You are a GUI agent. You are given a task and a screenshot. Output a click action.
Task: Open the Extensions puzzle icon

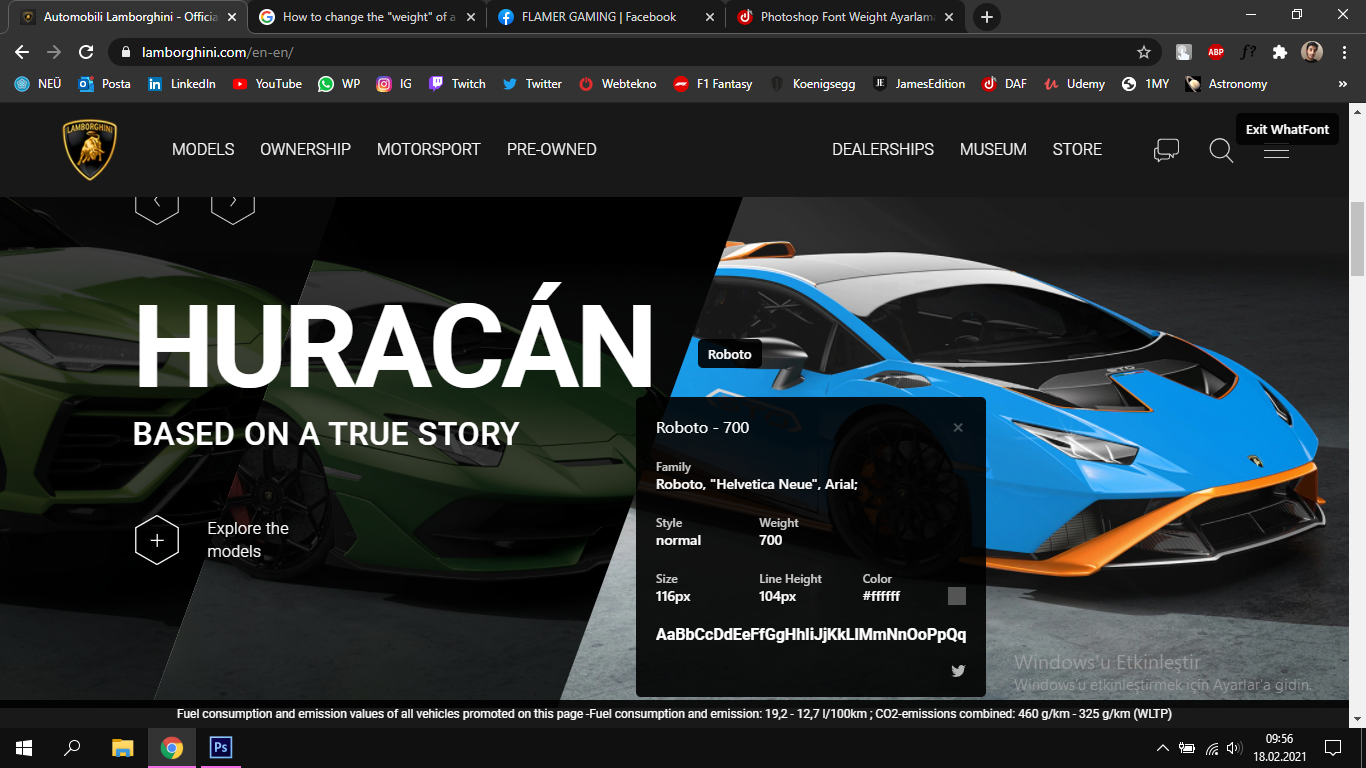1280,52
